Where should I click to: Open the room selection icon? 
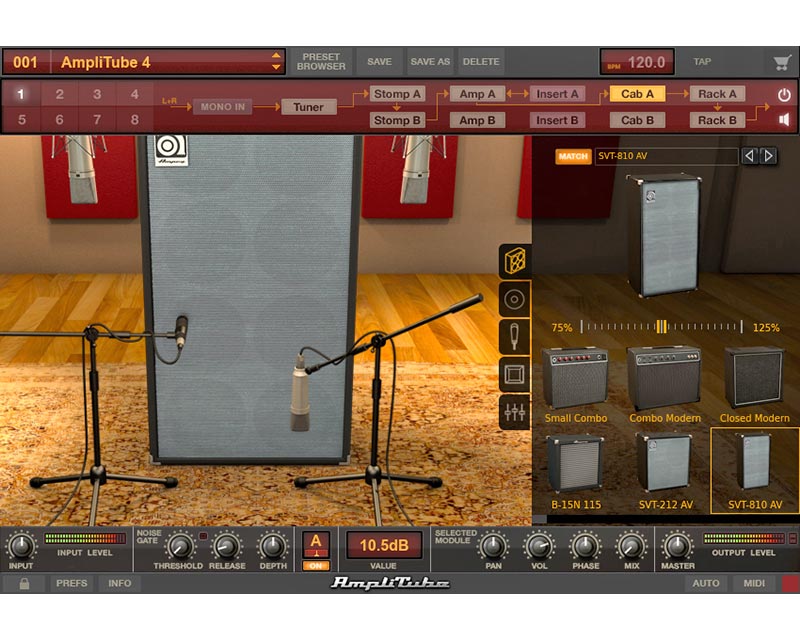(x=514, y=374)
